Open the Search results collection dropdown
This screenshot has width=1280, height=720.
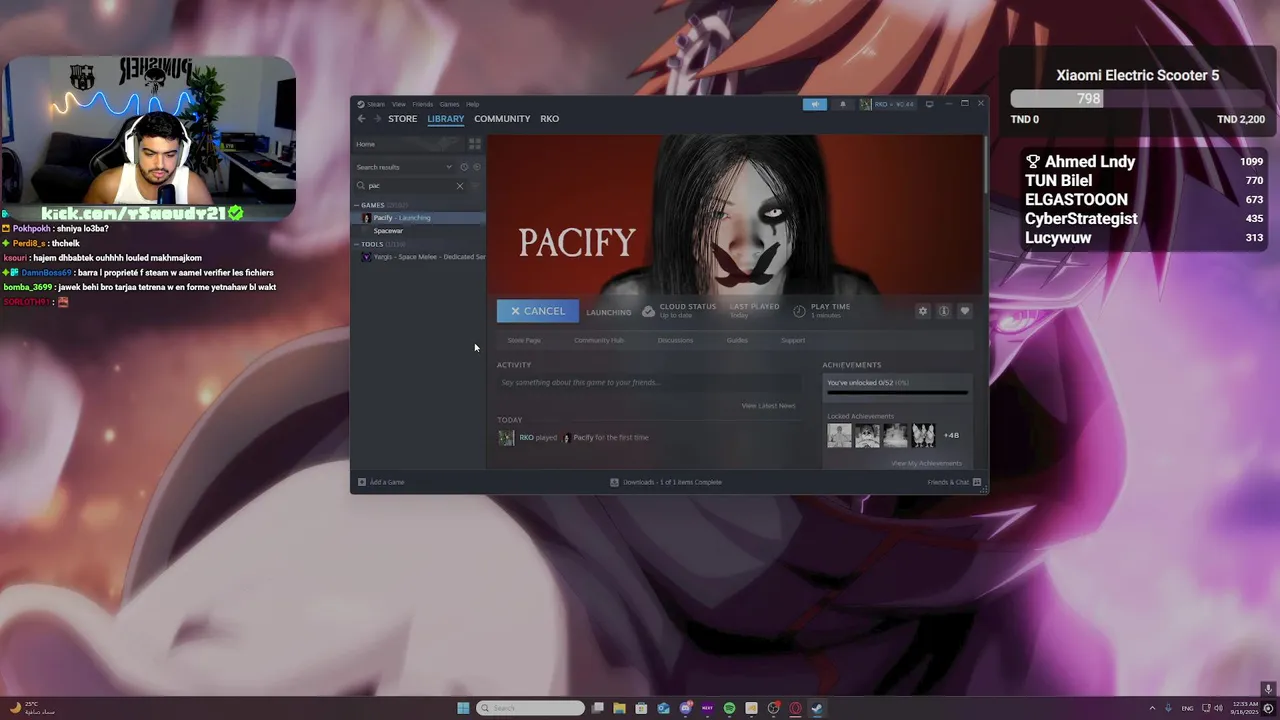tap(405, 167)
